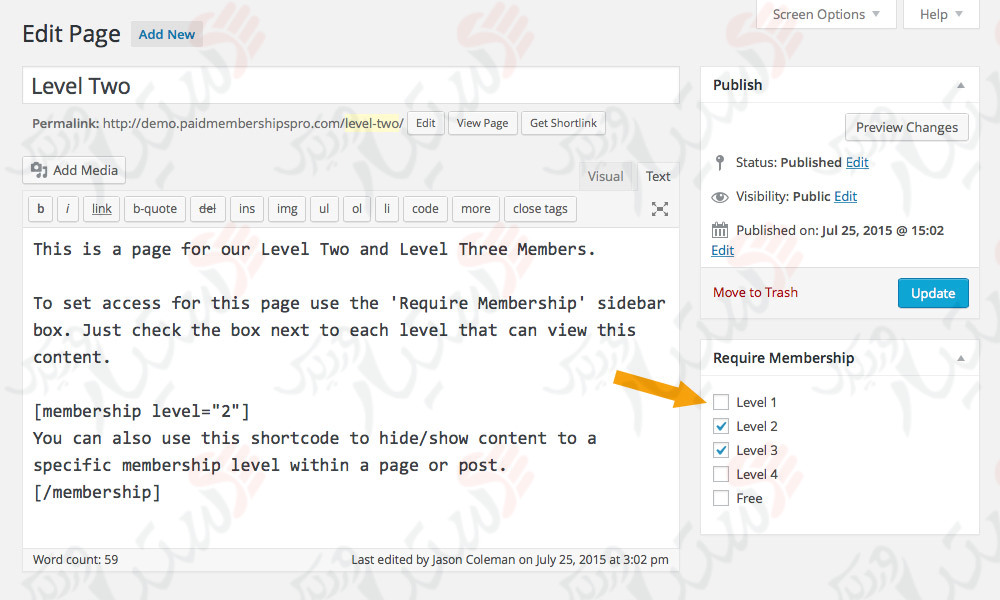
Task: Insert a code tag
Action: coord(425,209)
